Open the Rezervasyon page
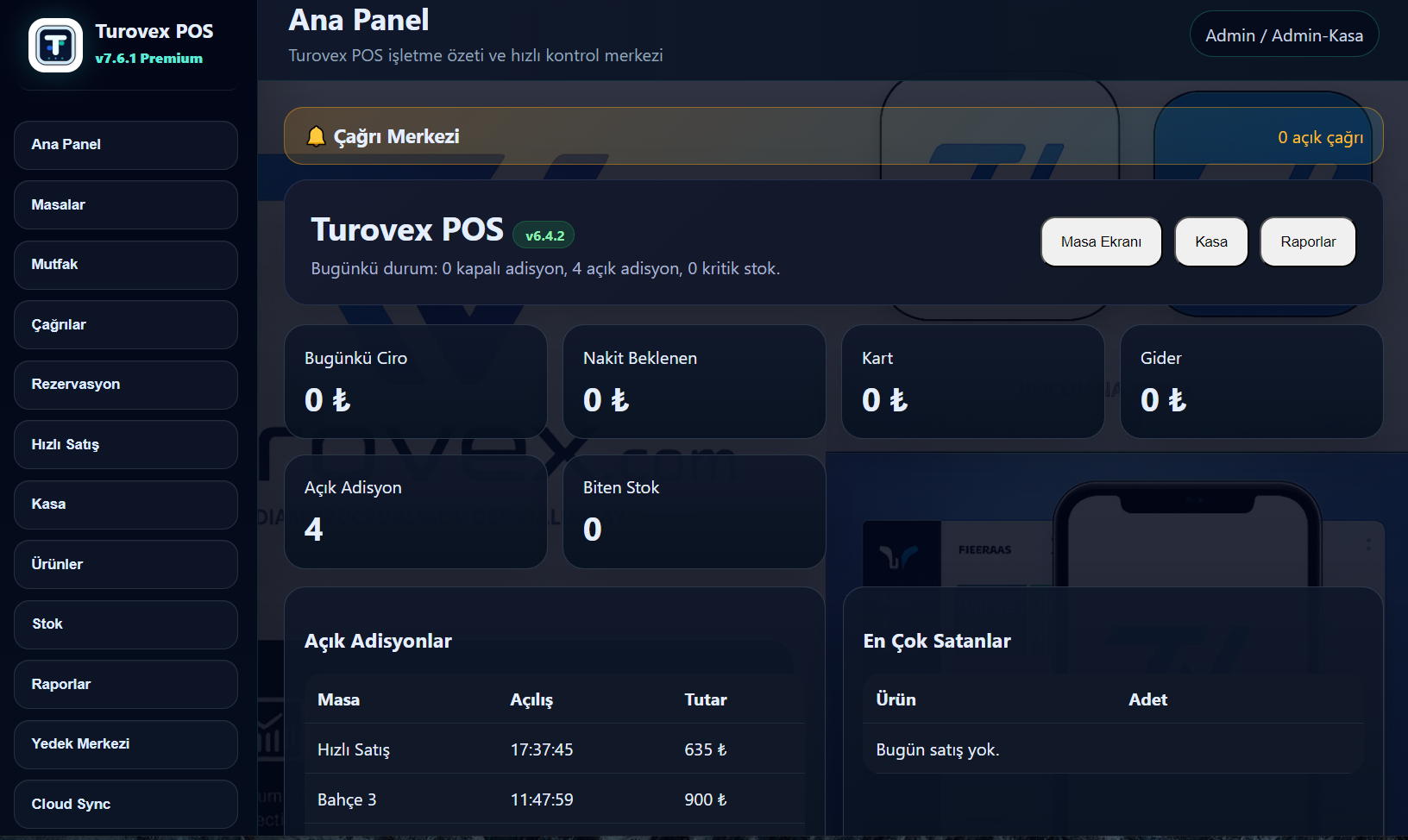This screenshot has width=1408, height=840. pyautogui.click(x=126, y=385)
